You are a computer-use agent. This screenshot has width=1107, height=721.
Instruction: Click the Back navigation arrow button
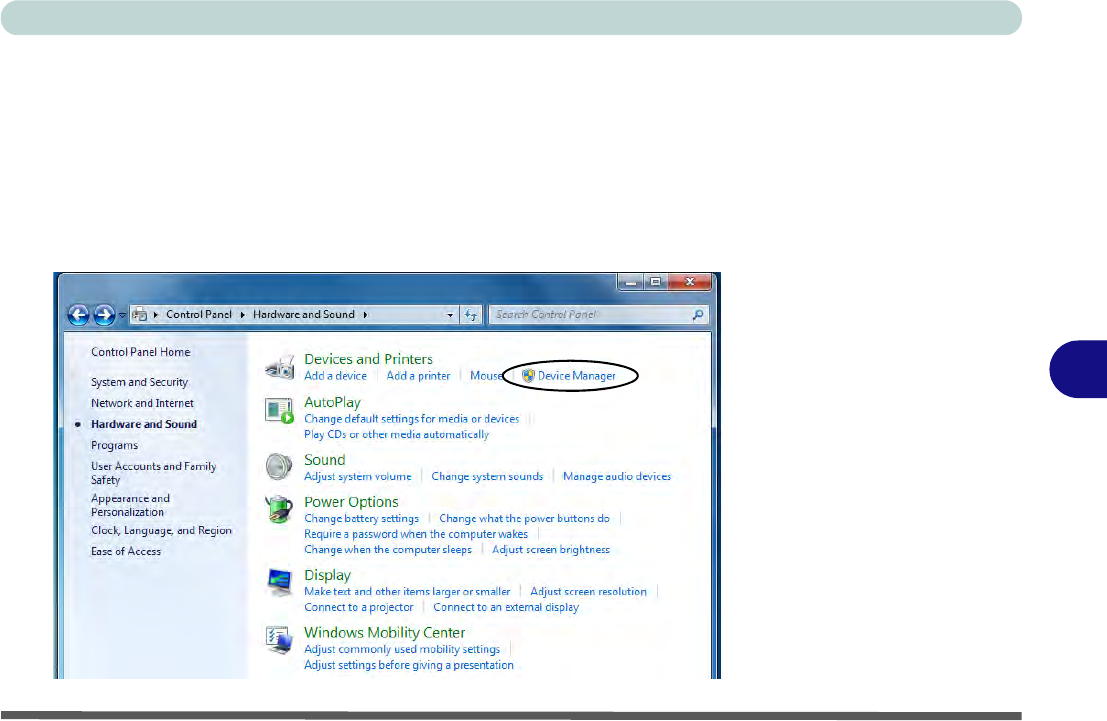click(x=78, y=315)
